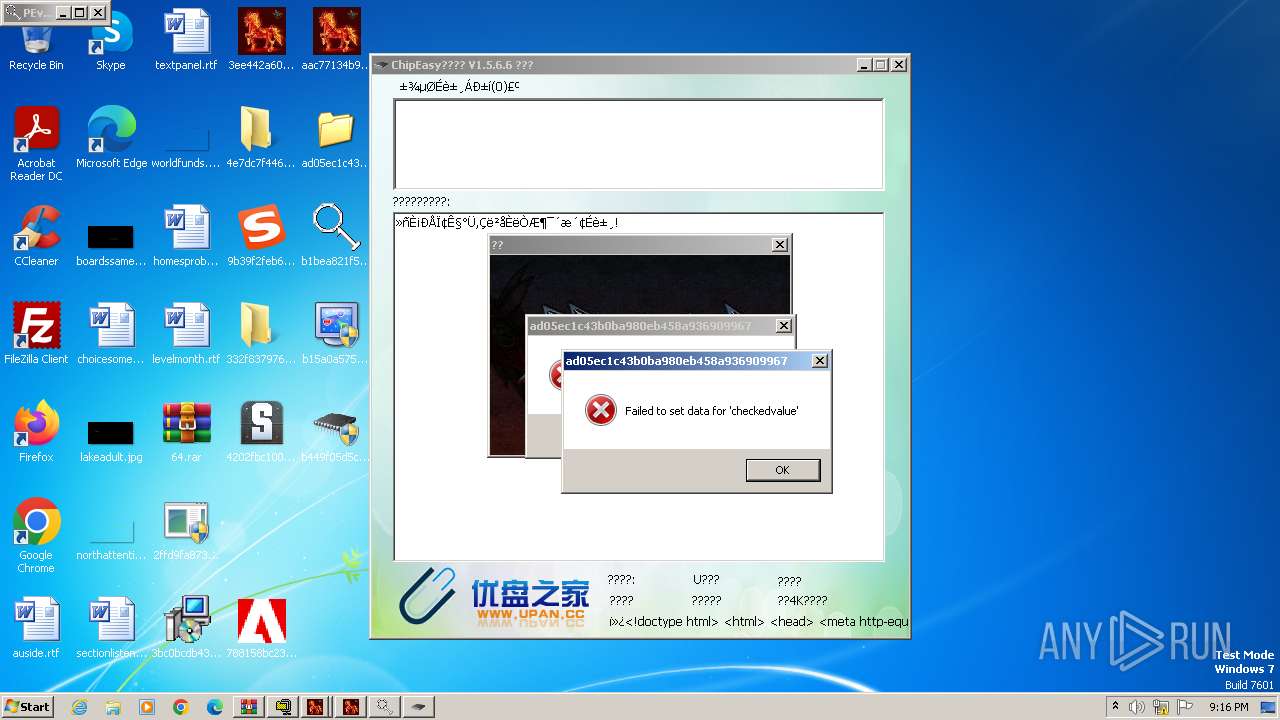1280x720 pixels.
Task: Switch to the WinRAR taskbar button
Action: (x=249, y=707)
